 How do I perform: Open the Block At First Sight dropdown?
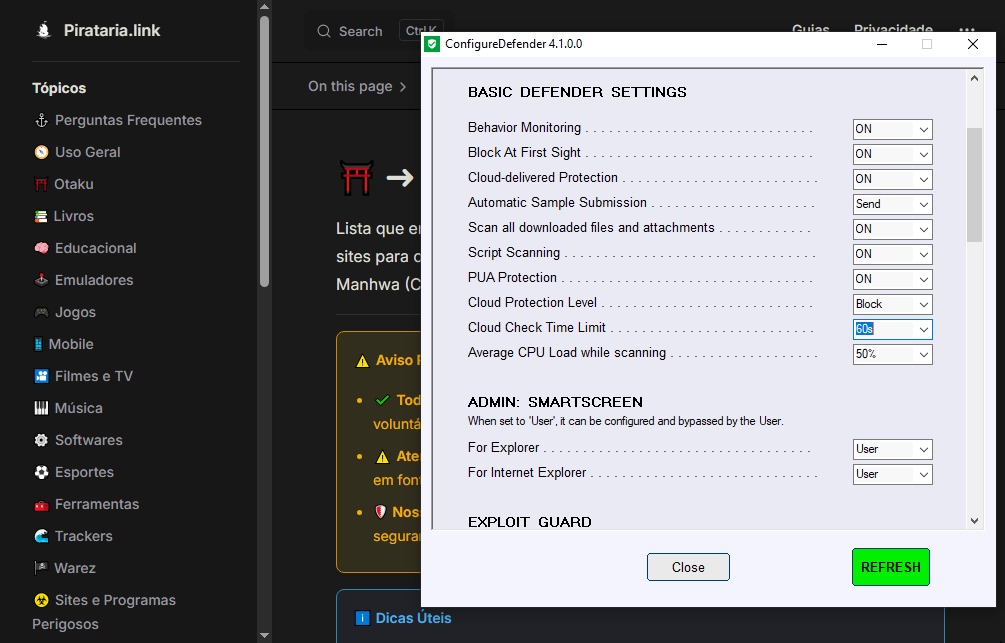[x=892, y=154]
